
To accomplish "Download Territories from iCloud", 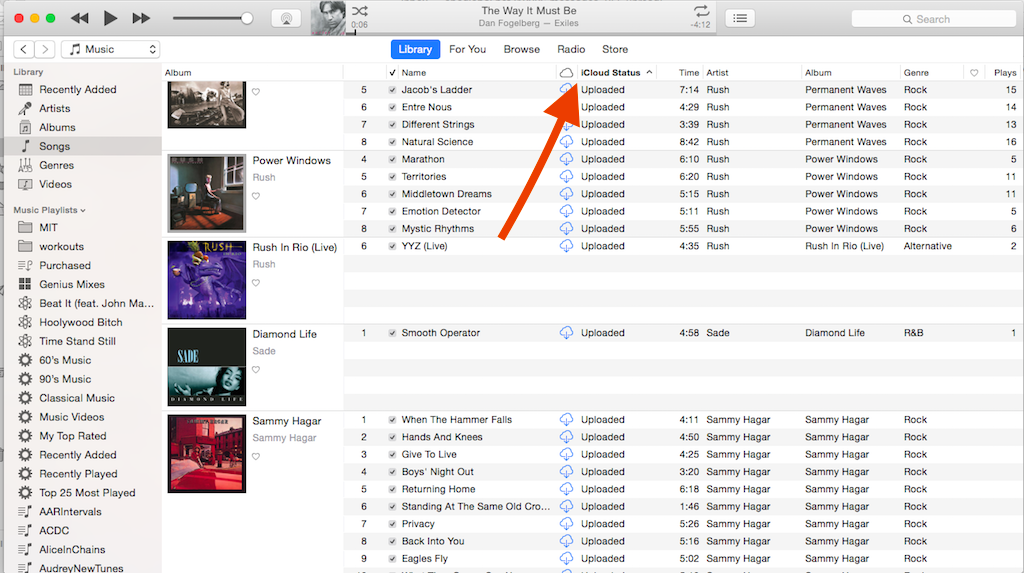I will click(x=566, y=176).
